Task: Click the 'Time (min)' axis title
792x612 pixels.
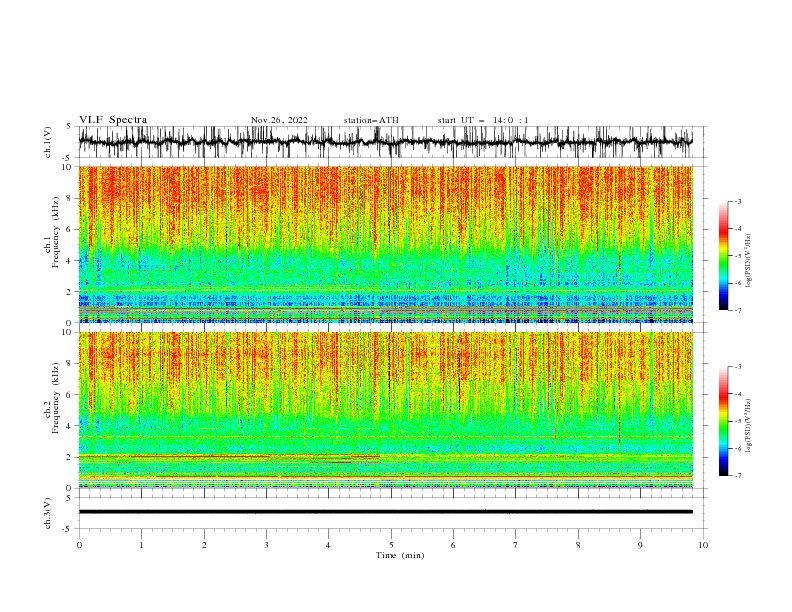Action: pyautogui.click(x=400, y=555)
